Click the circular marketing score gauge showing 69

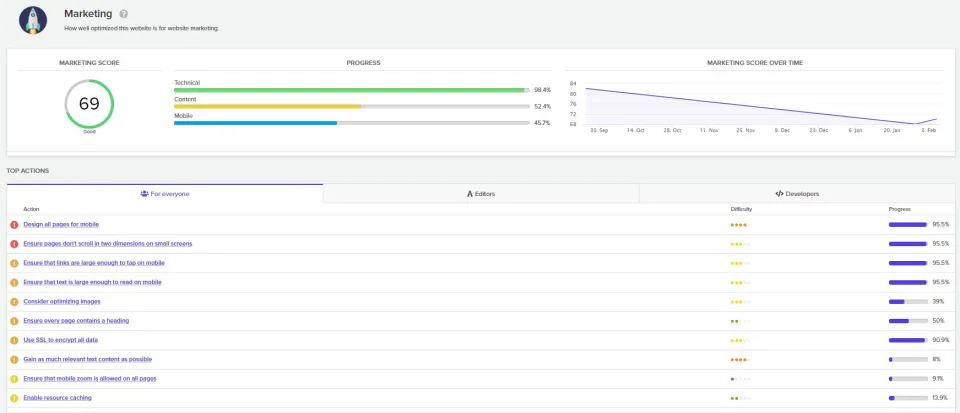[89, 103]
